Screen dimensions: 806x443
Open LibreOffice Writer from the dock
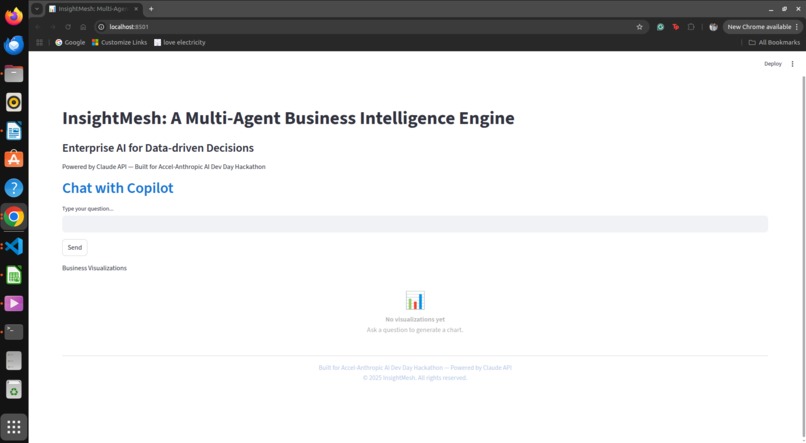[14, 131]
